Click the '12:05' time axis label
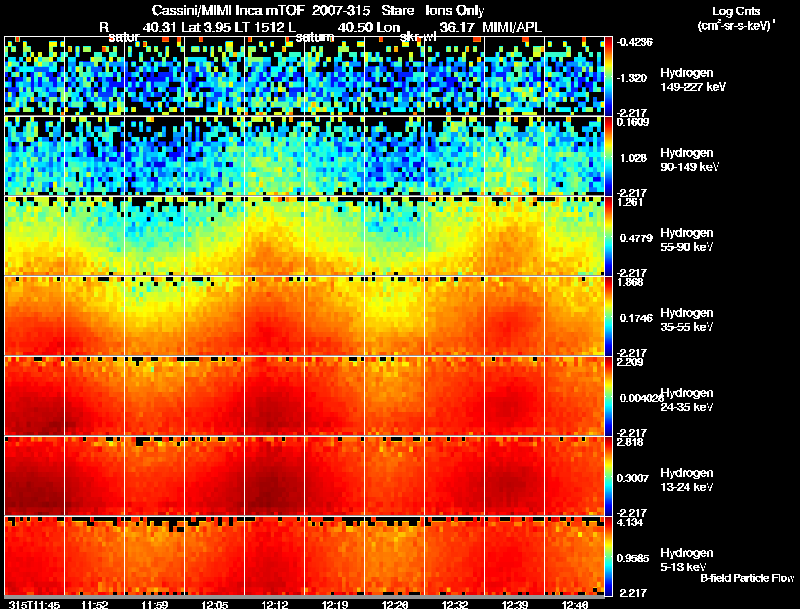800x609 pixels. [215, 605]
